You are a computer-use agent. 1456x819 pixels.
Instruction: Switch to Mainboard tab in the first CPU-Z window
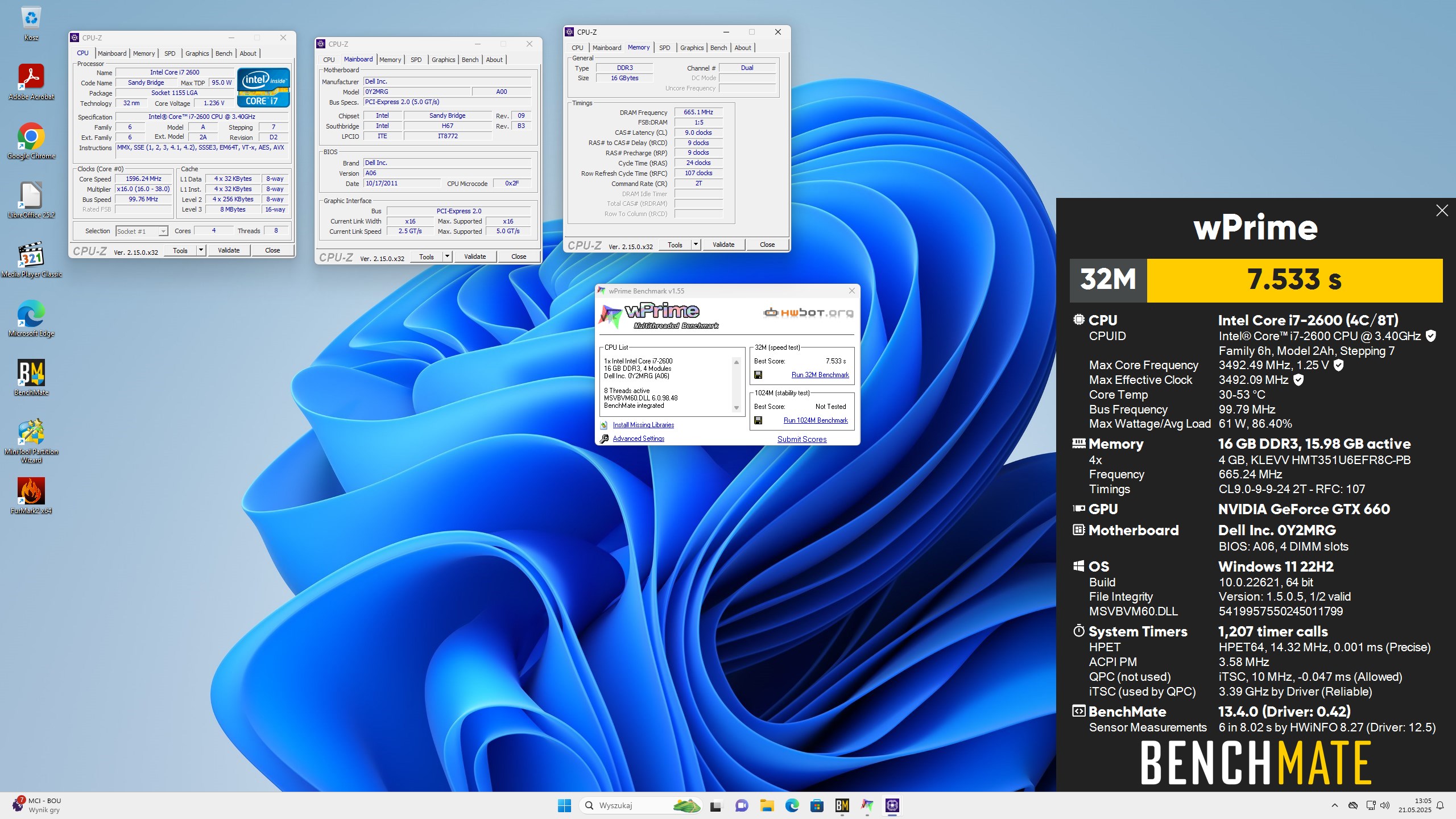point(112,53)
